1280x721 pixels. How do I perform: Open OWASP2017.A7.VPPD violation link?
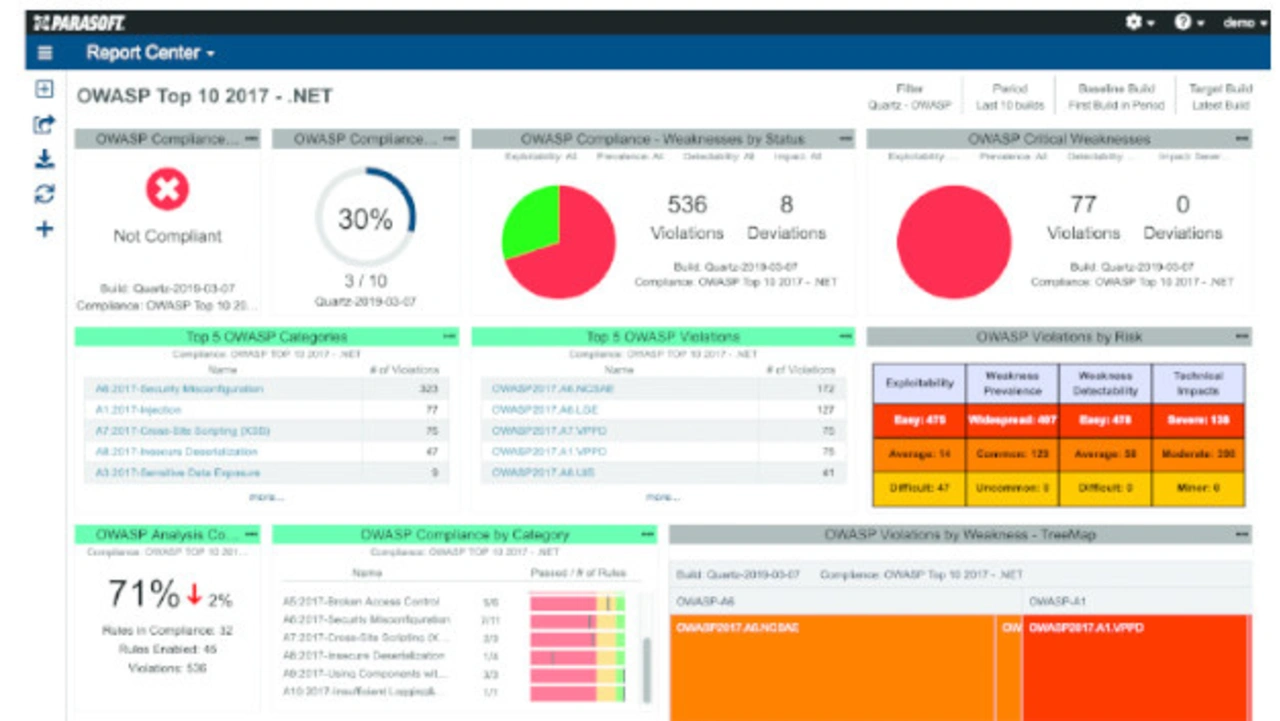point(549,431)
